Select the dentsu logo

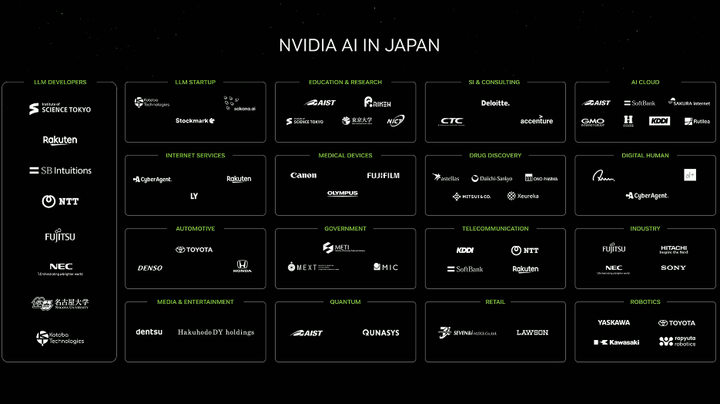click(x=149, y=332)
